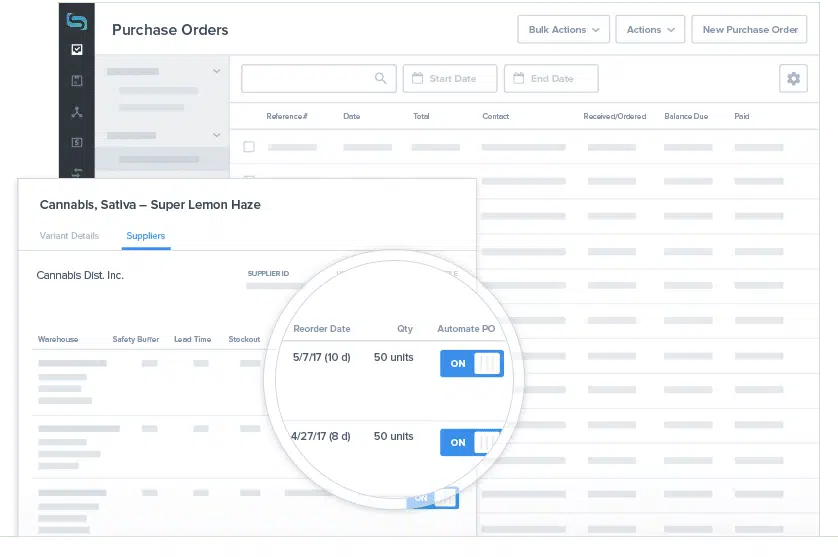Select the Suppliers tab
Image resolution: width=838 pixels, height=557 pixels.
(146, 236)
